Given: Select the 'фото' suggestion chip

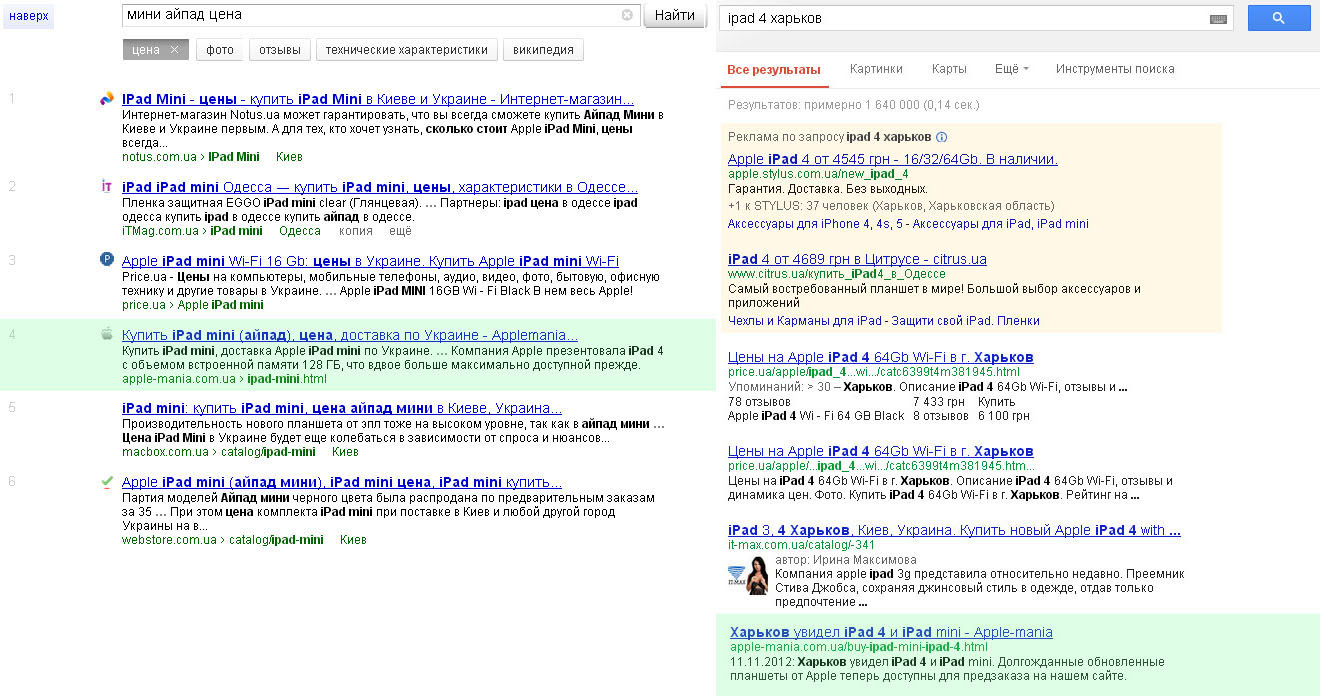Looking at the screenshot, I should 220,50.
